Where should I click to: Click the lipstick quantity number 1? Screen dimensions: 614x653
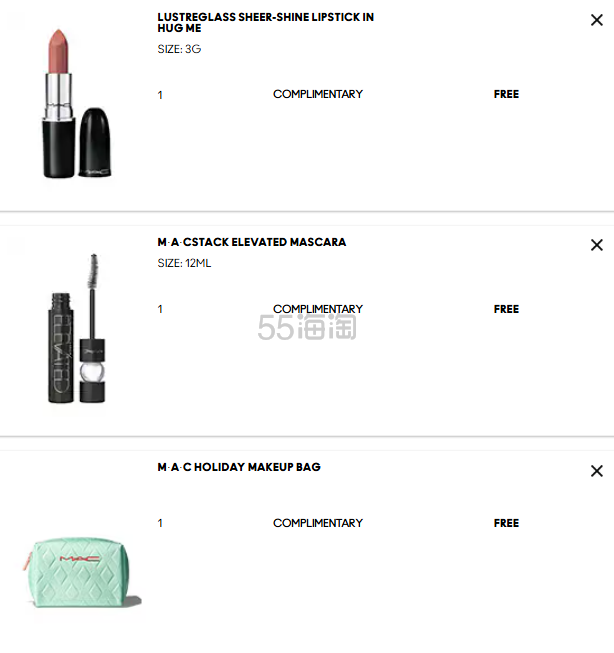(160, 95)
